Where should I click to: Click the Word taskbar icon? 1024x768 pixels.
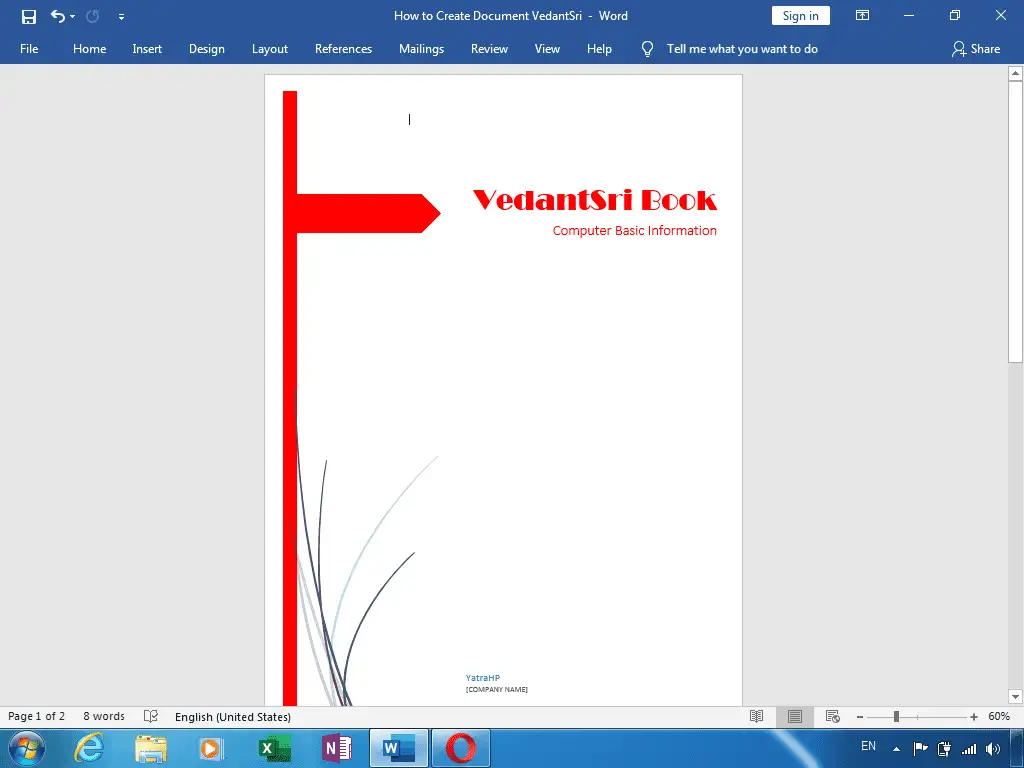click(399, 748)
